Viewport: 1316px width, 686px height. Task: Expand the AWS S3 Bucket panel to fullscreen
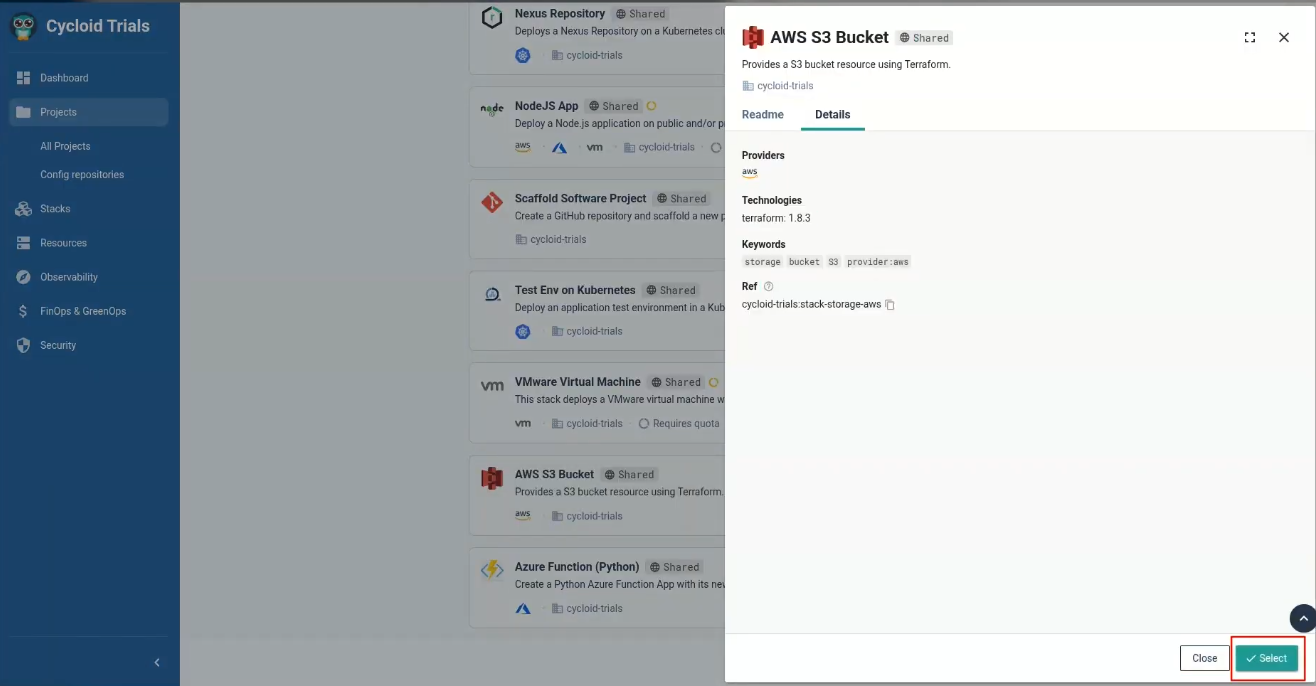coord(1250,37)
